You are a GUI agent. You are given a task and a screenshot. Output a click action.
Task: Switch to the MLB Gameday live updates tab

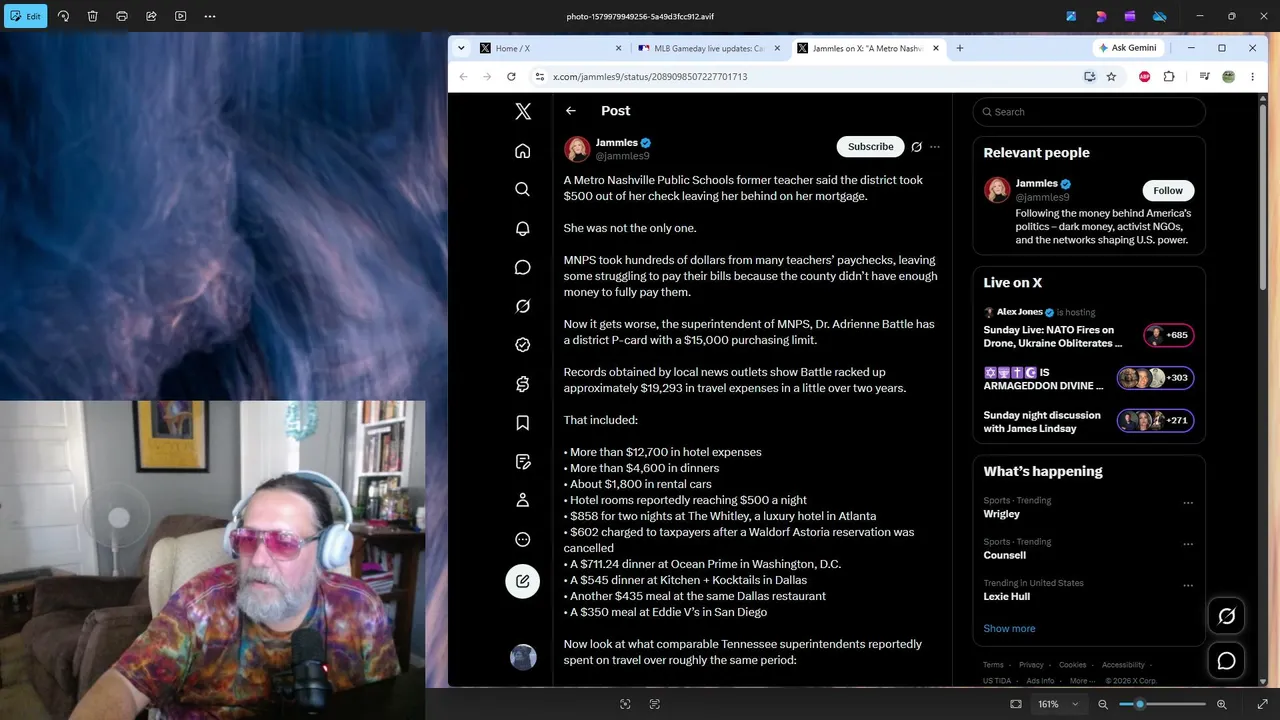pyautogui.click(x=709, y=48)
